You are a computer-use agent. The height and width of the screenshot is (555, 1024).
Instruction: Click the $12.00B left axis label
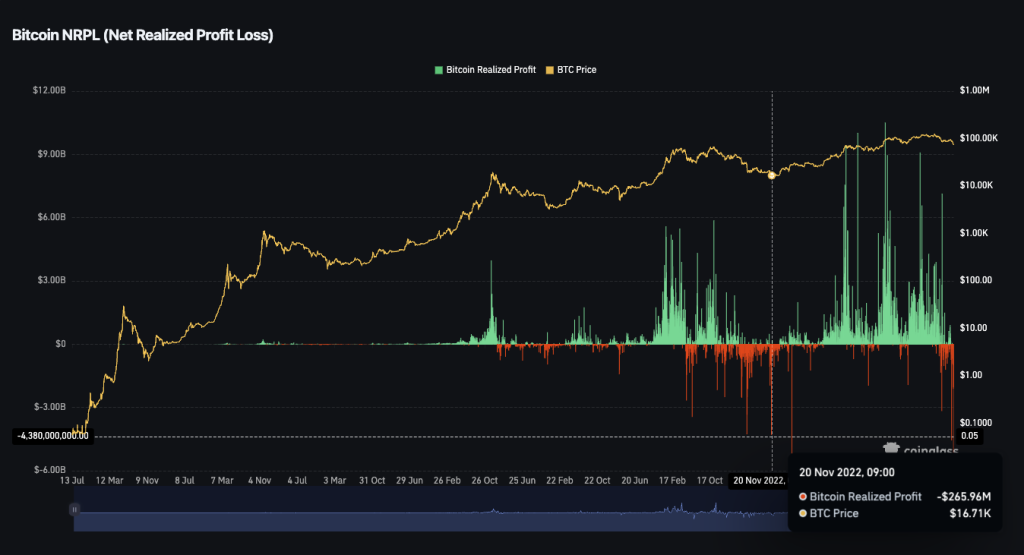point(49,91)
